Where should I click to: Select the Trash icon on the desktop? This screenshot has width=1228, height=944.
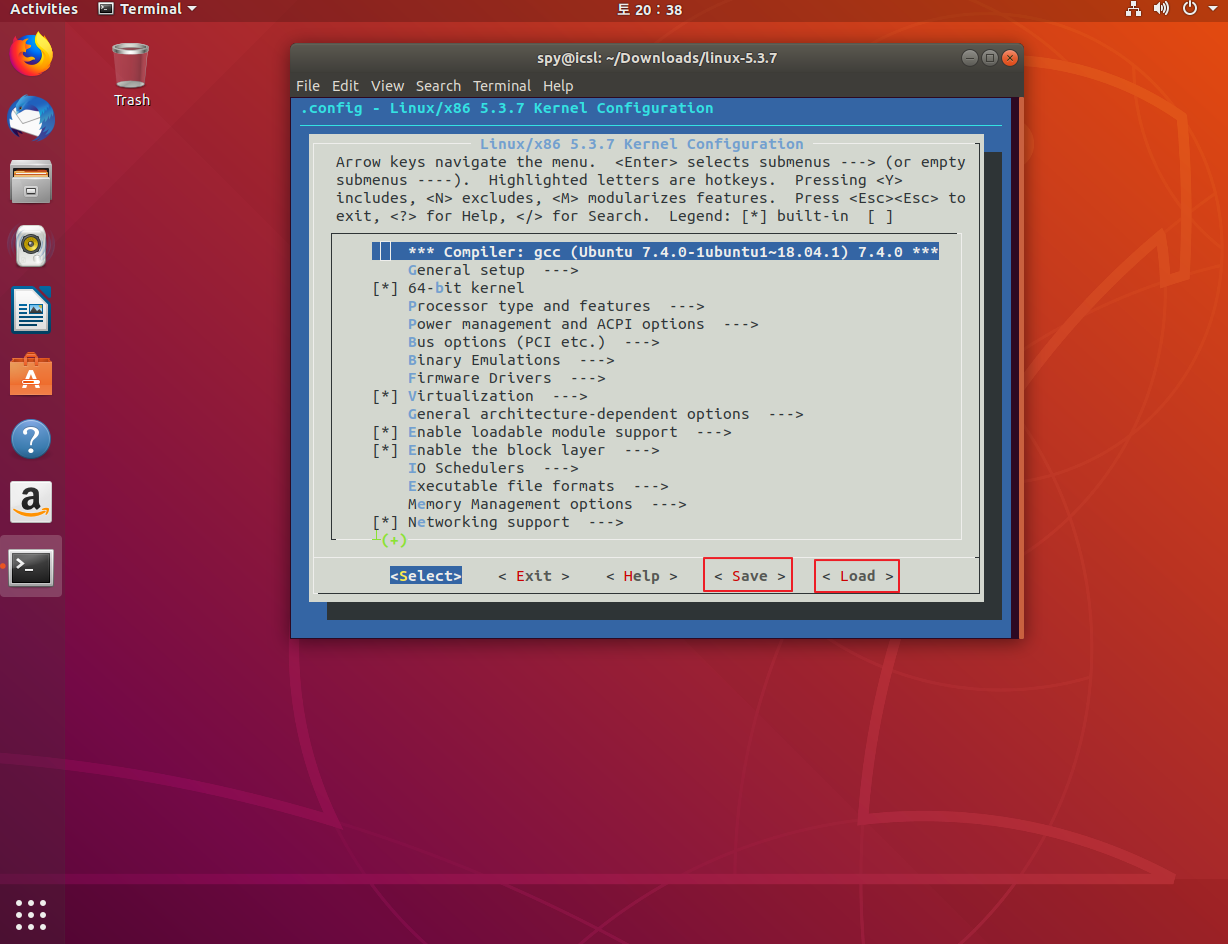(x=131, y=74)
